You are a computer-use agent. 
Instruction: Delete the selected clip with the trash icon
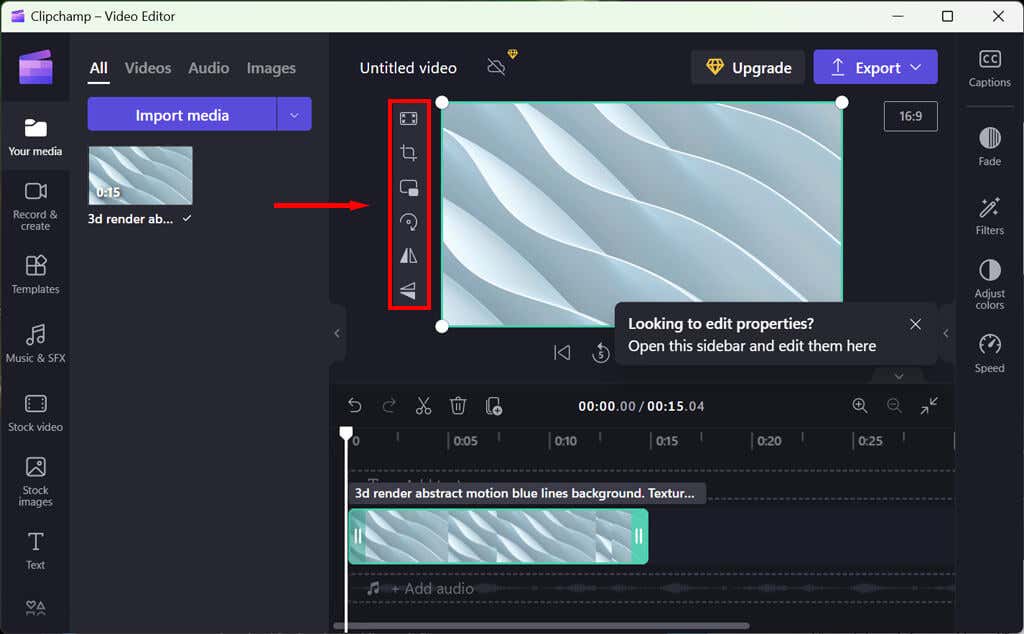click(x=458, y=405)
